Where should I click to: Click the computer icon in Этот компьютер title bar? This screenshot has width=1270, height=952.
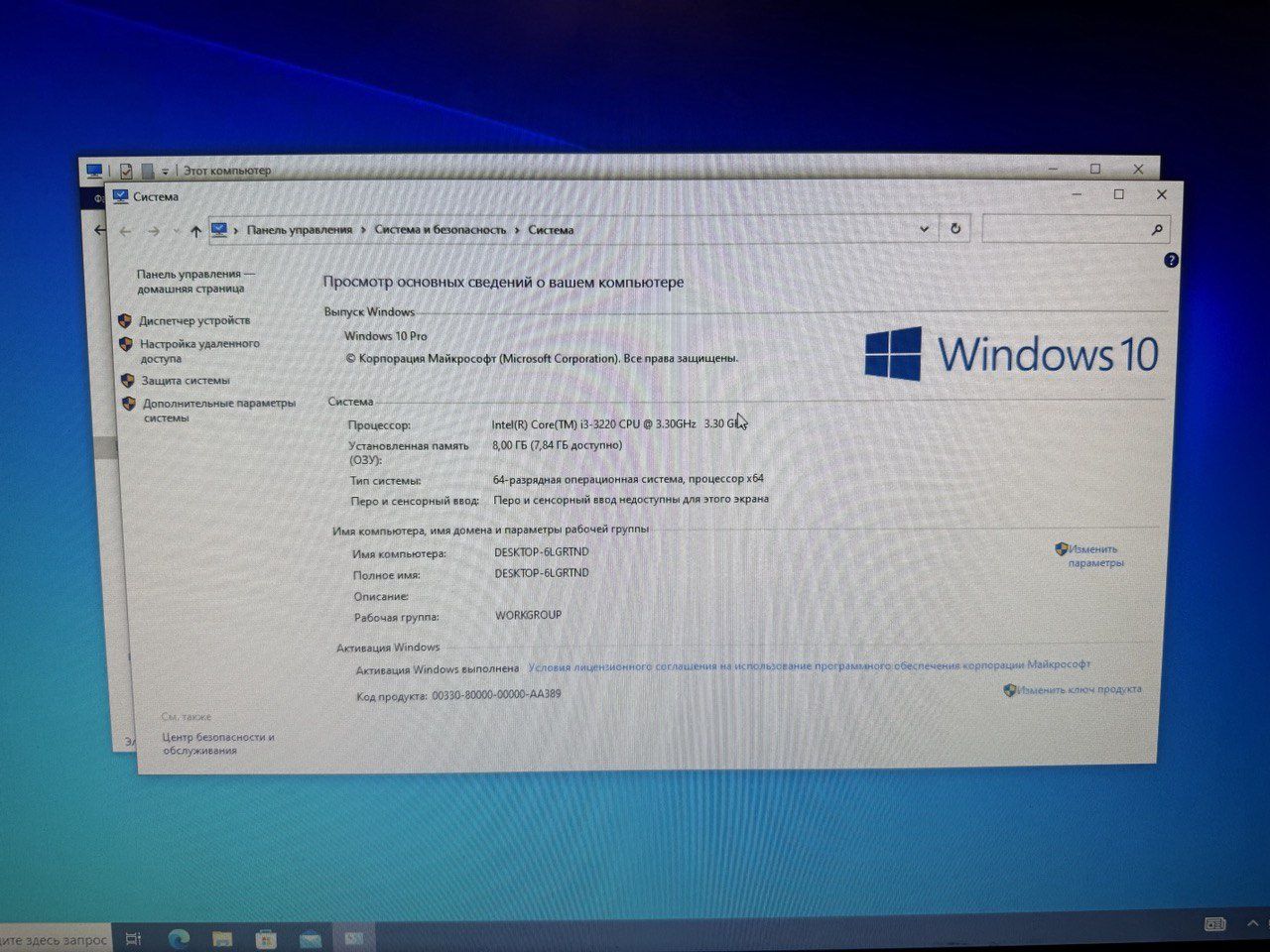click(x=94, y=171)
